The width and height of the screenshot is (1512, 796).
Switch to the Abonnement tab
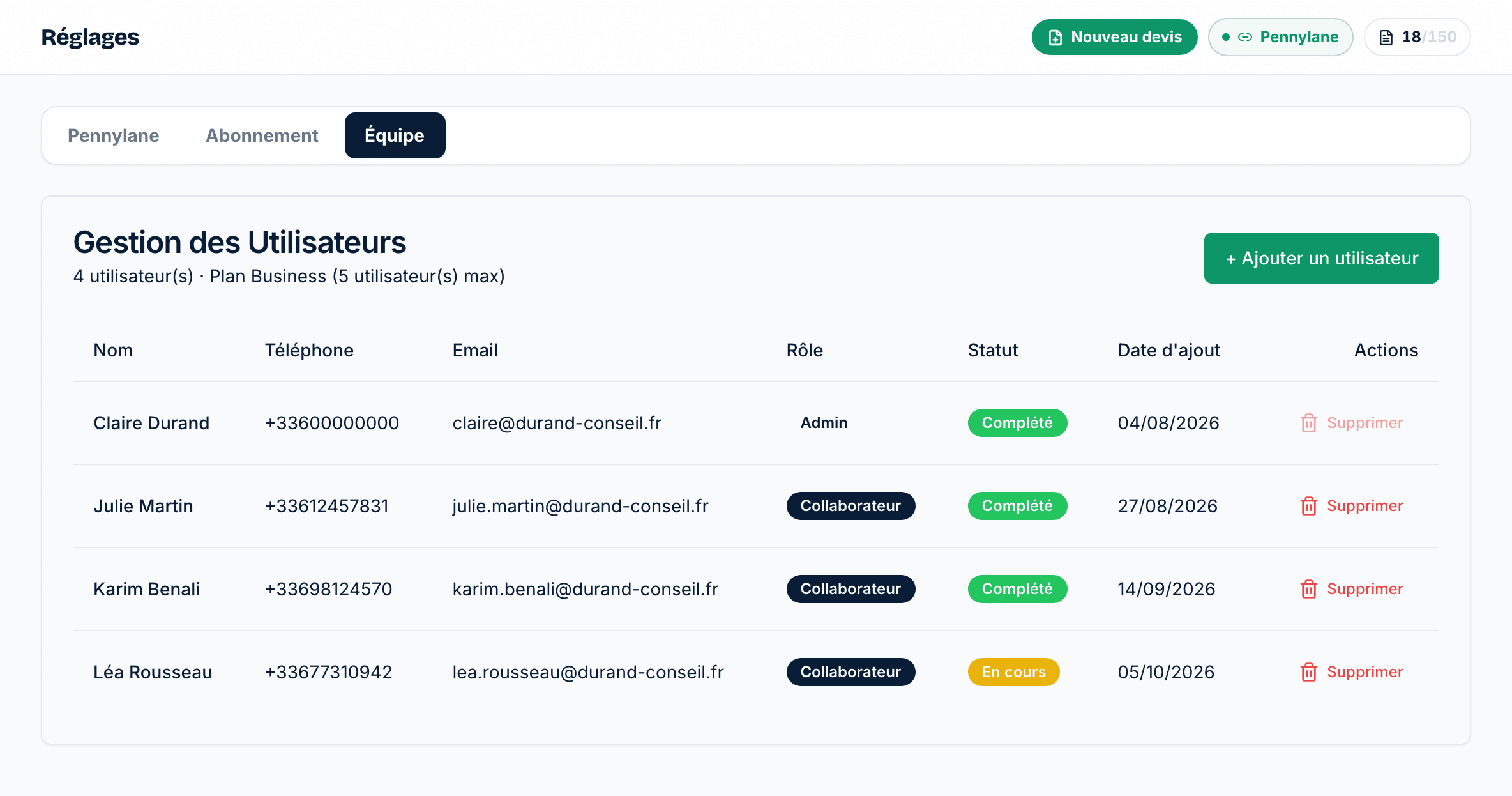point(262,135)
